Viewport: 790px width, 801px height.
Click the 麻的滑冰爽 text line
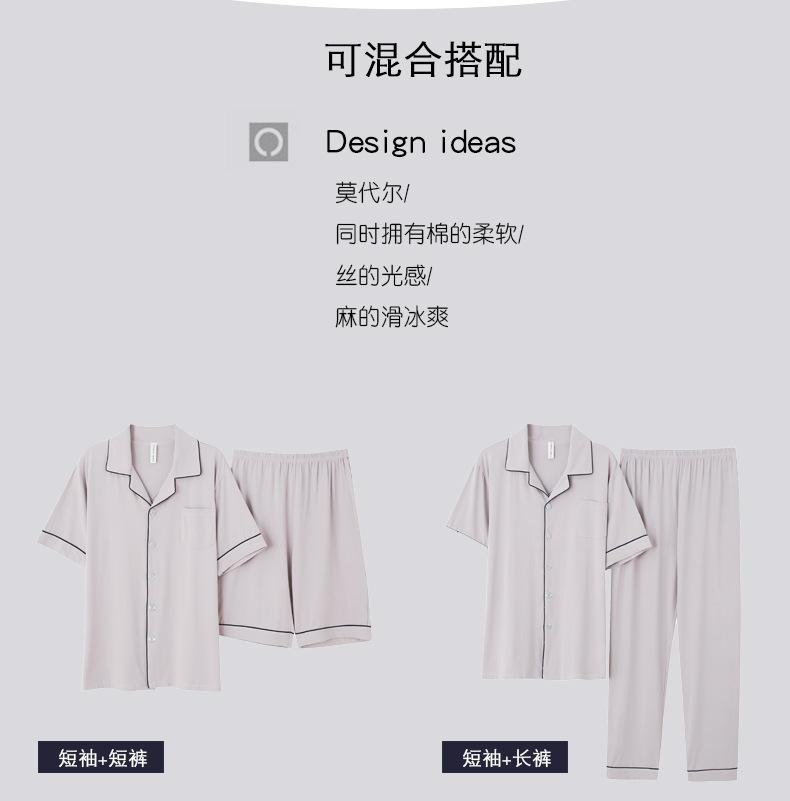(x=392, y=317)
